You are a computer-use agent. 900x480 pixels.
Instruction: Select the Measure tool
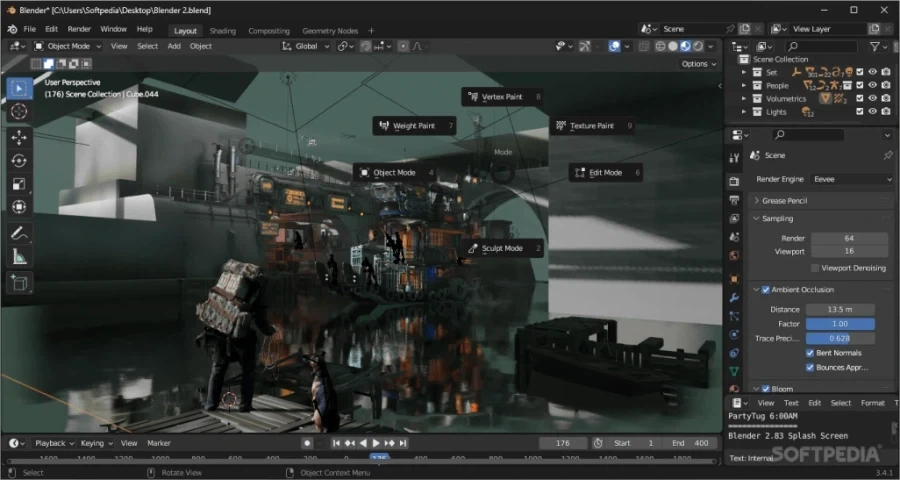19,257
